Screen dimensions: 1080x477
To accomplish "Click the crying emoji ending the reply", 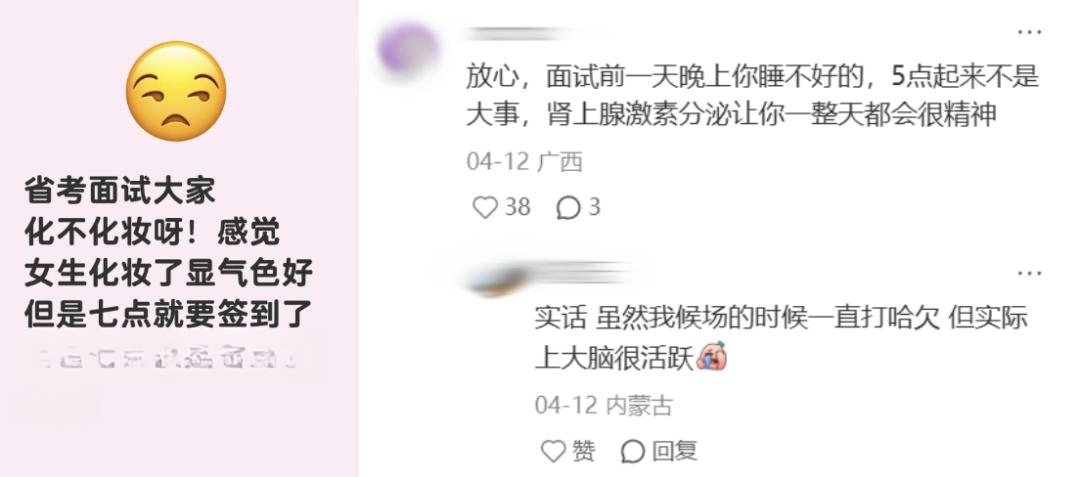I will 712,358.
